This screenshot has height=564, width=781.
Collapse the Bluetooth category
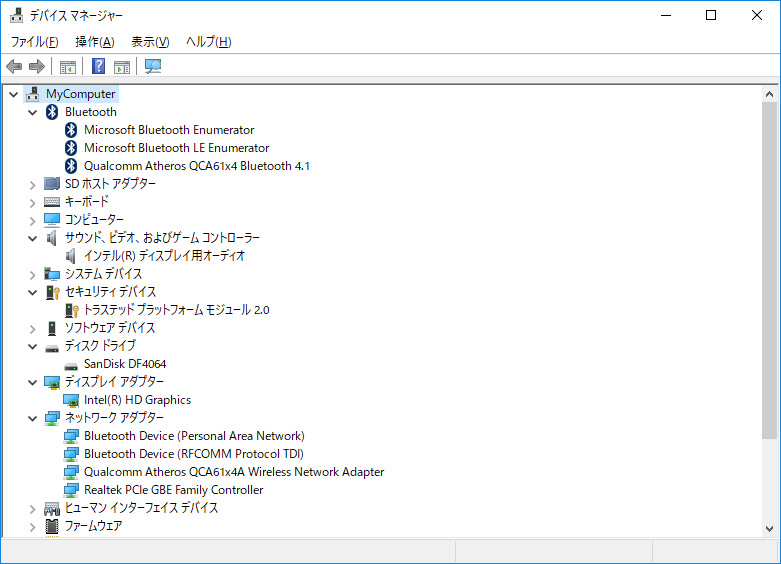pos(33,113)
